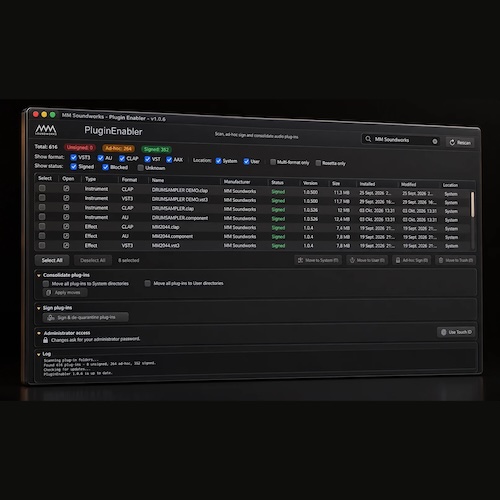The image size is (500, 500).
Task: Click Sign & de-quarantine plug-ins button
Action: [85, 317]
